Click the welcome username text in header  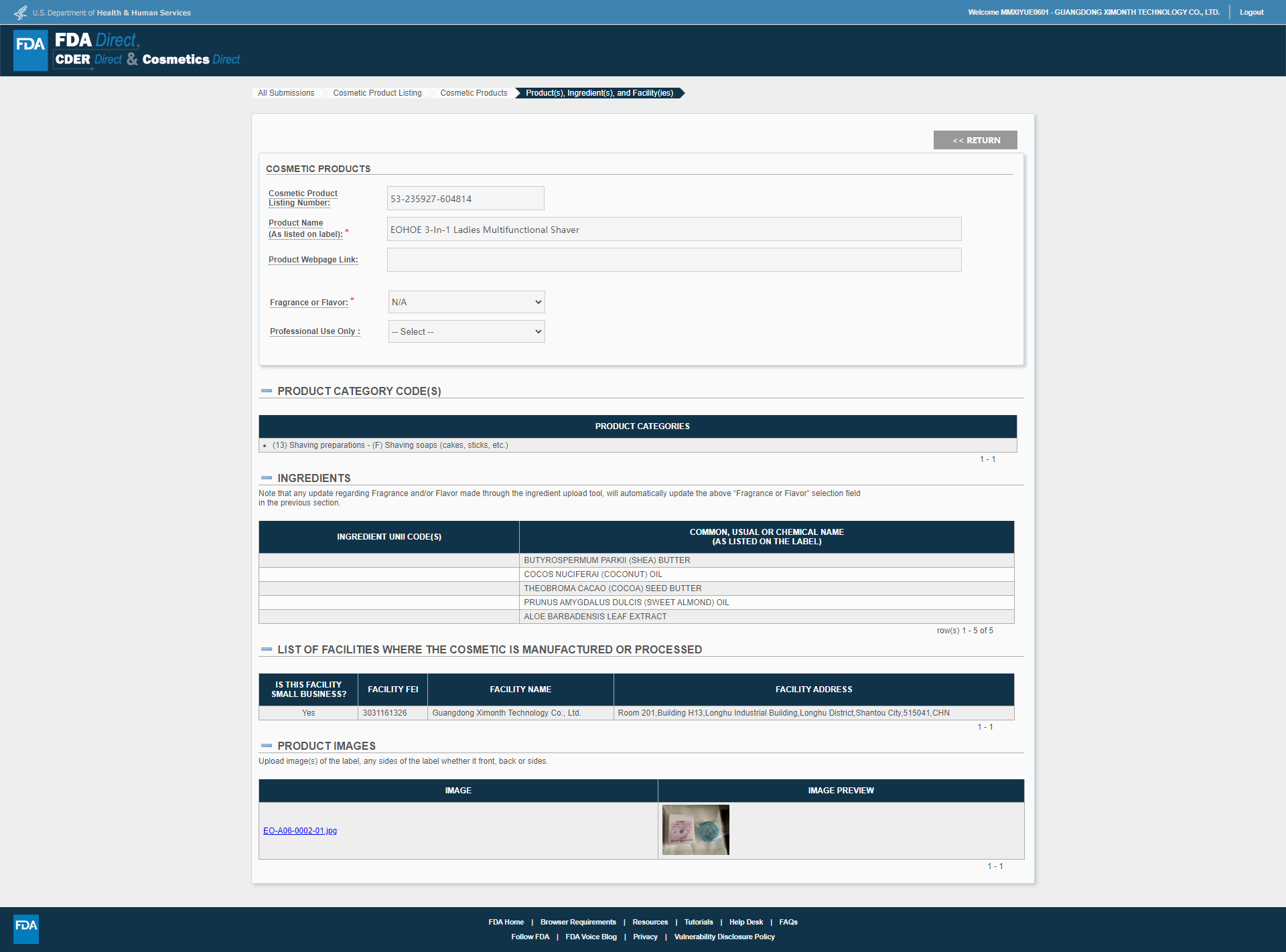(1093, 12)
